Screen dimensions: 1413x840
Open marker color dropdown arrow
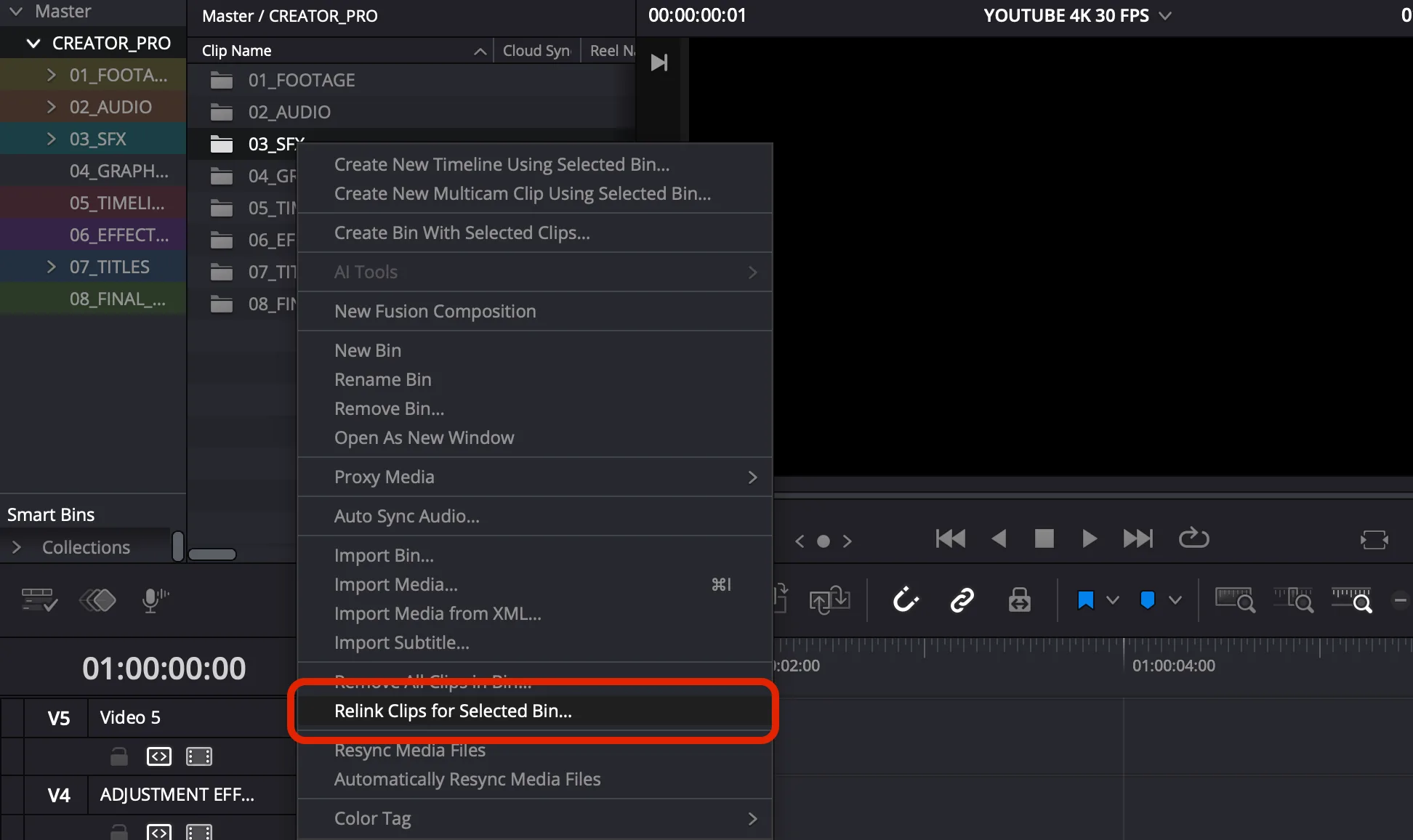(x=1175, y=600)
